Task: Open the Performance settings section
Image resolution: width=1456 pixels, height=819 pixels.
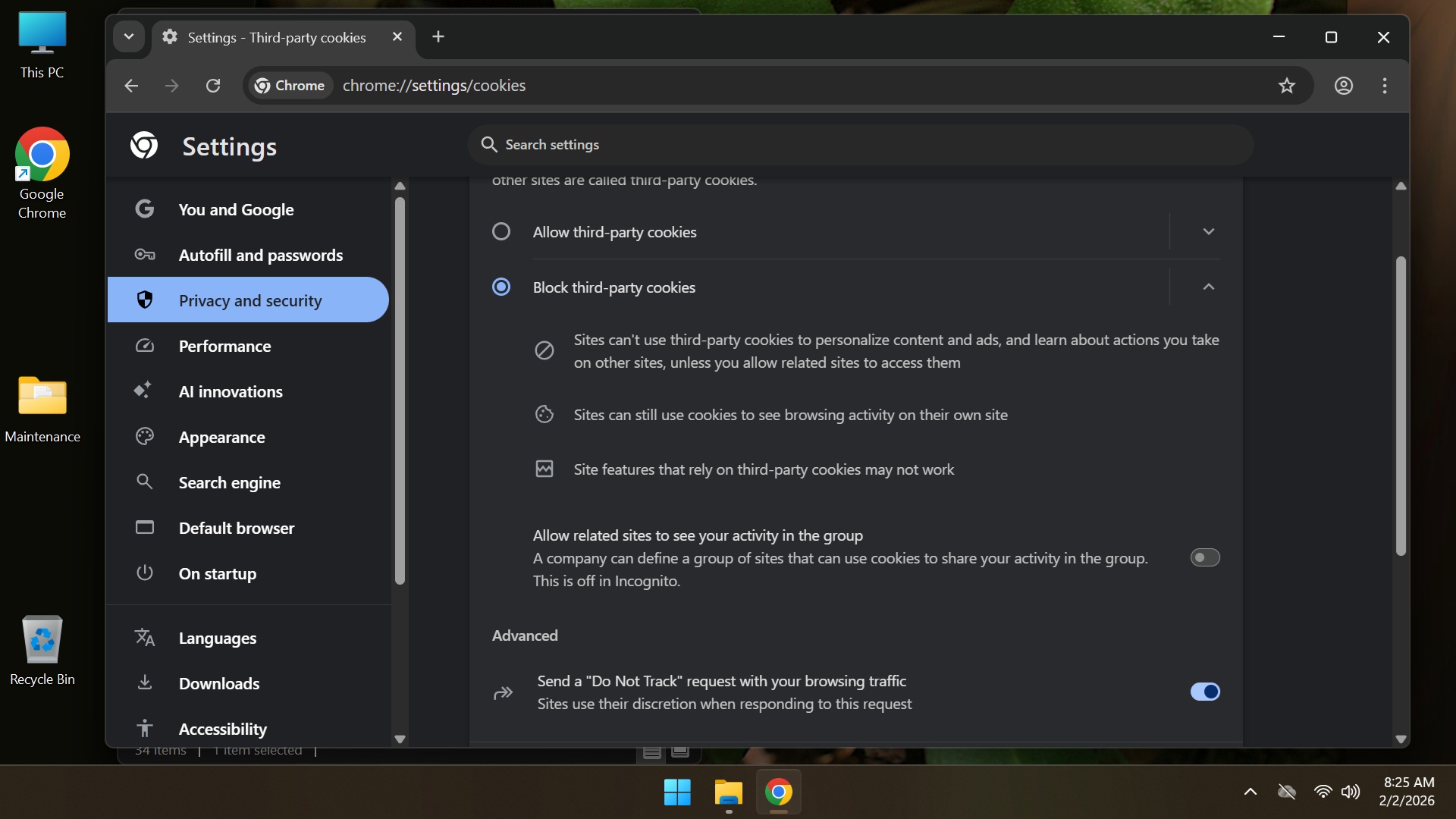Action: coord(224,347)
